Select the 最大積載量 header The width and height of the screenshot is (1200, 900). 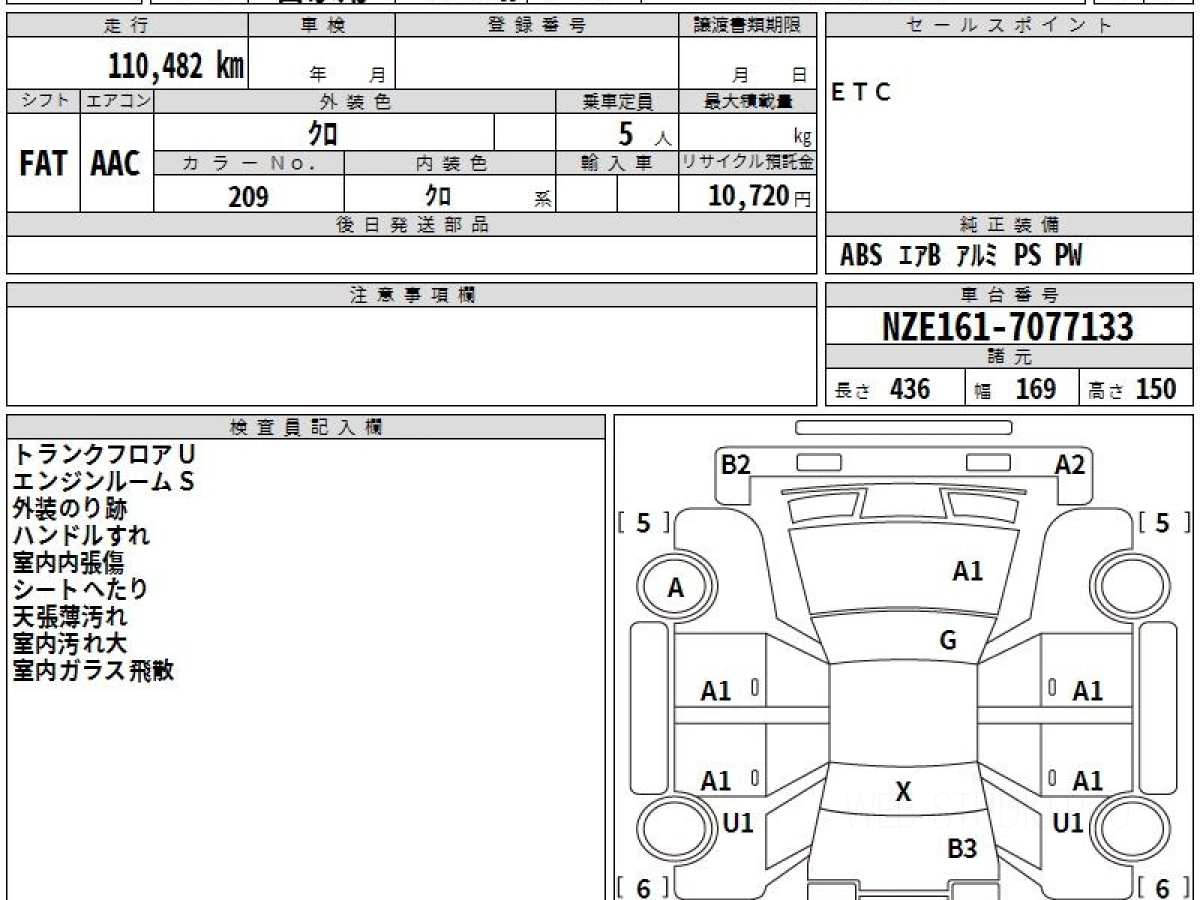coord(747,101)
